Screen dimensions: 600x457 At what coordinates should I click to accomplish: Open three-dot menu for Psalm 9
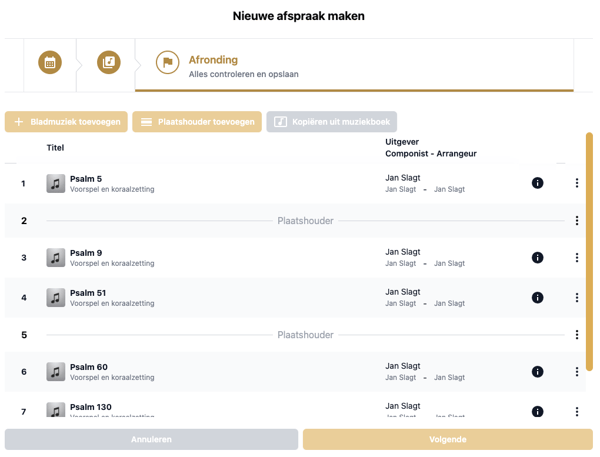pyautogui.click(x=576, y=258)
